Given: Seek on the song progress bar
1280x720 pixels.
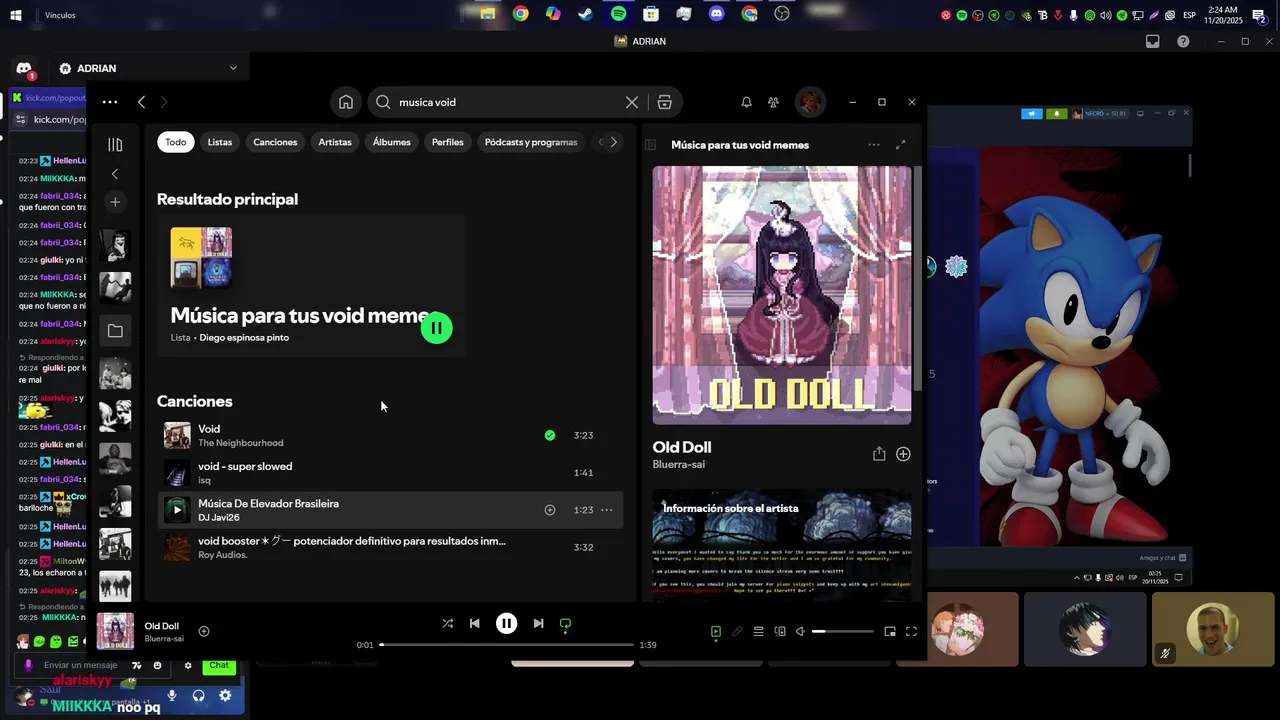Looking at the screenshot, I should point(507,645).
